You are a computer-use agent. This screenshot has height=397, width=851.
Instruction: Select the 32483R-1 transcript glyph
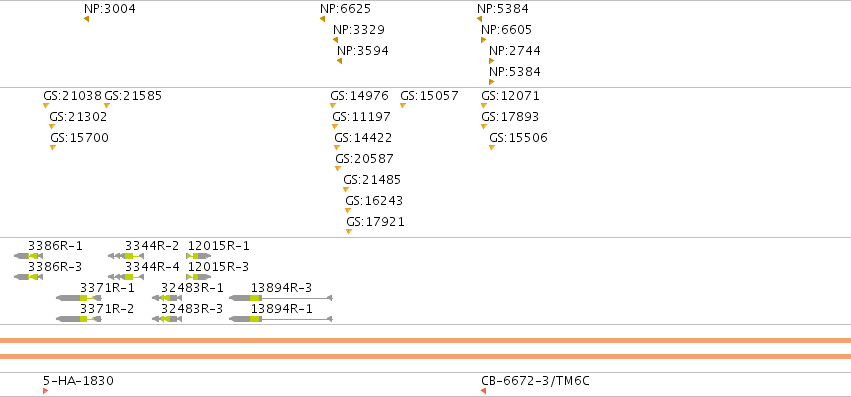pos(167,298)
